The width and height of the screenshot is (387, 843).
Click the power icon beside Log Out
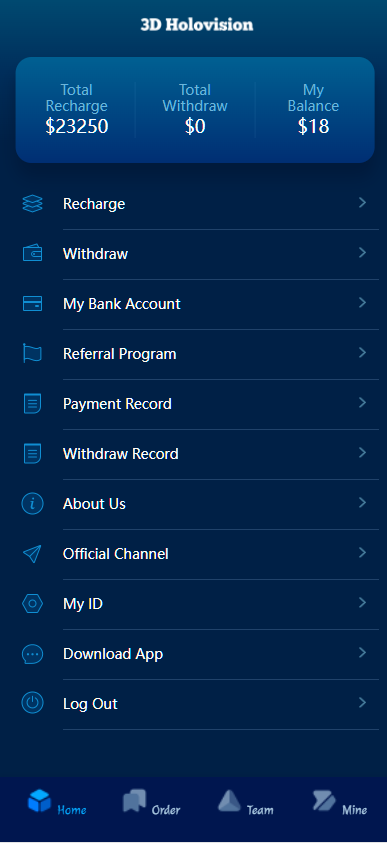pos(32,703)
